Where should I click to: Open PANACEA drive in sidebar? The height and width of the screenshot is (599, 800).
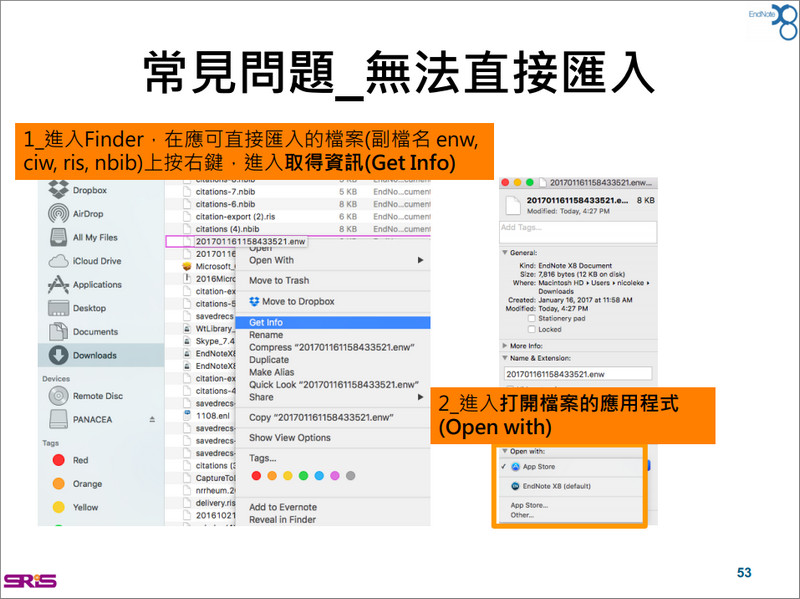tap(80, 419)
